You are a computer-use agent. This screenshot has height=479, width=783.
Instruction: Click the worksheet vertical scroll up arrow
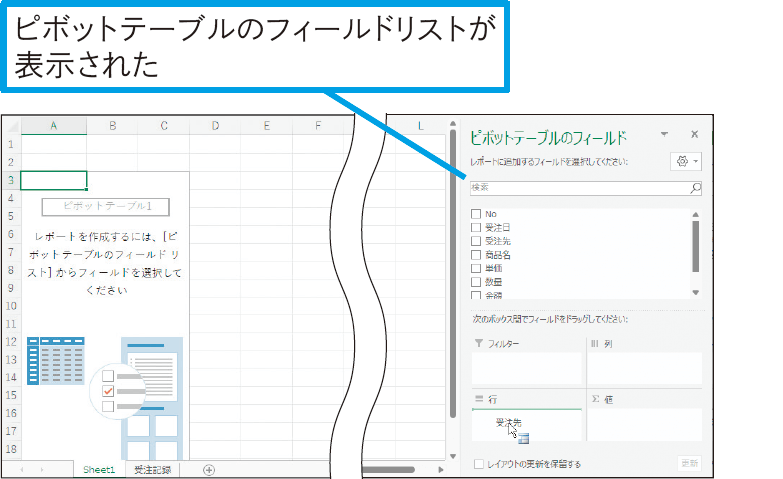coord(453,123)
